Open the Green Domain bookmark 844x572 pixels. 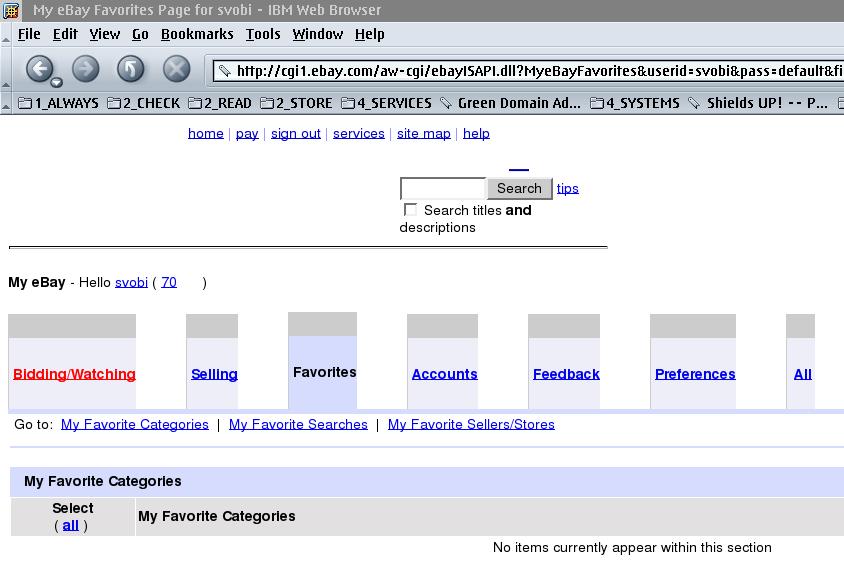pos(510,103)
